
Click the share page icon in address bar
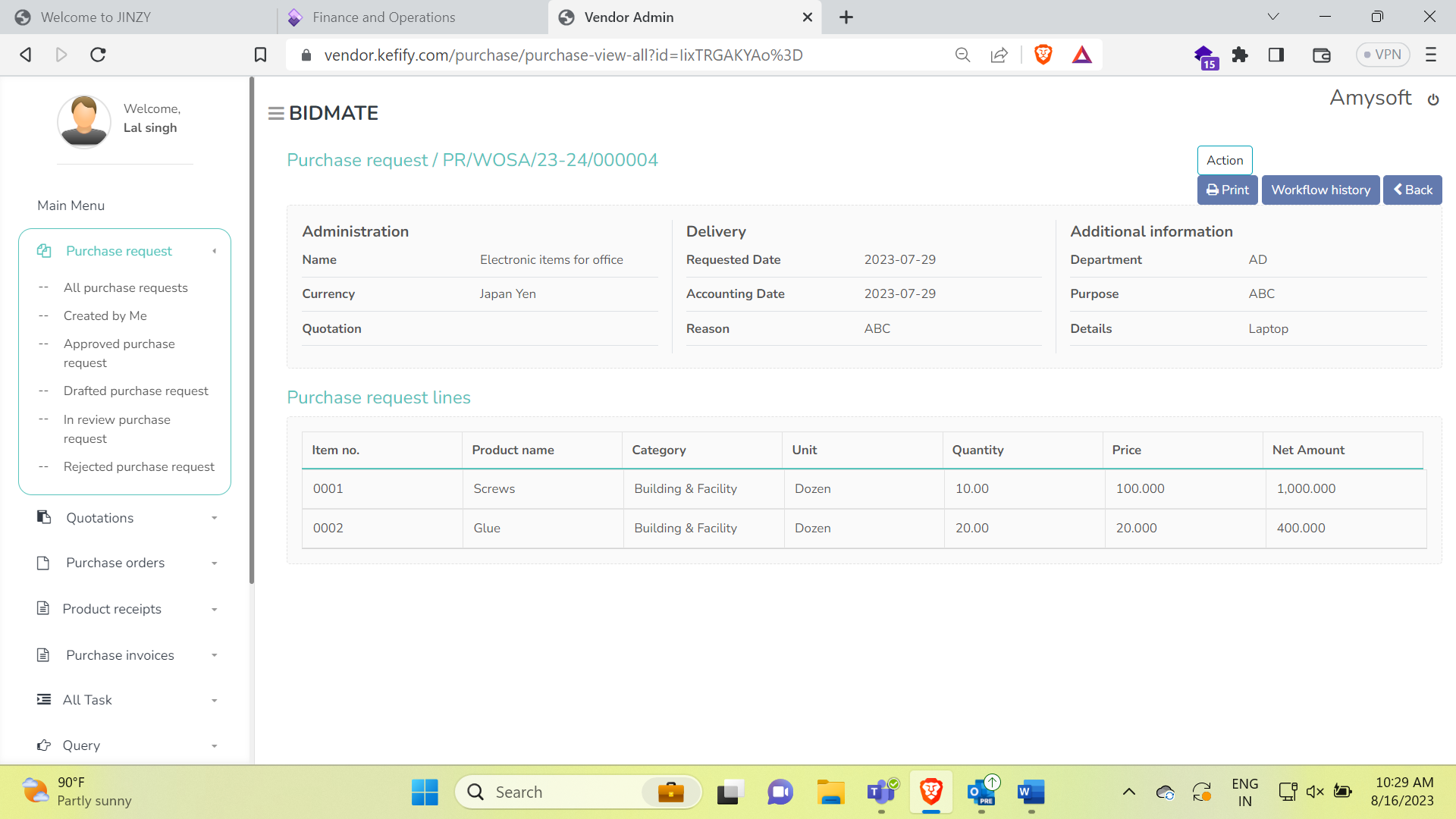[x=999, y=55]
